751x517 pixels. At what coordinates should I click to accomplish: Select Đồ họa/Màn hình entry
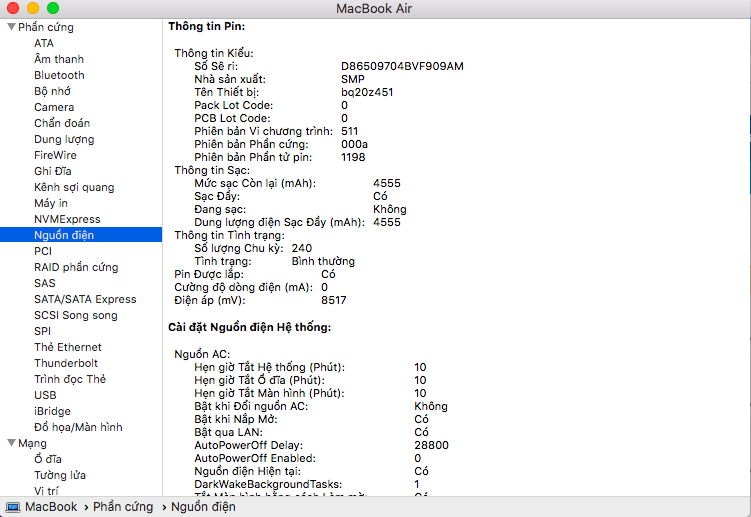[79, 427]
